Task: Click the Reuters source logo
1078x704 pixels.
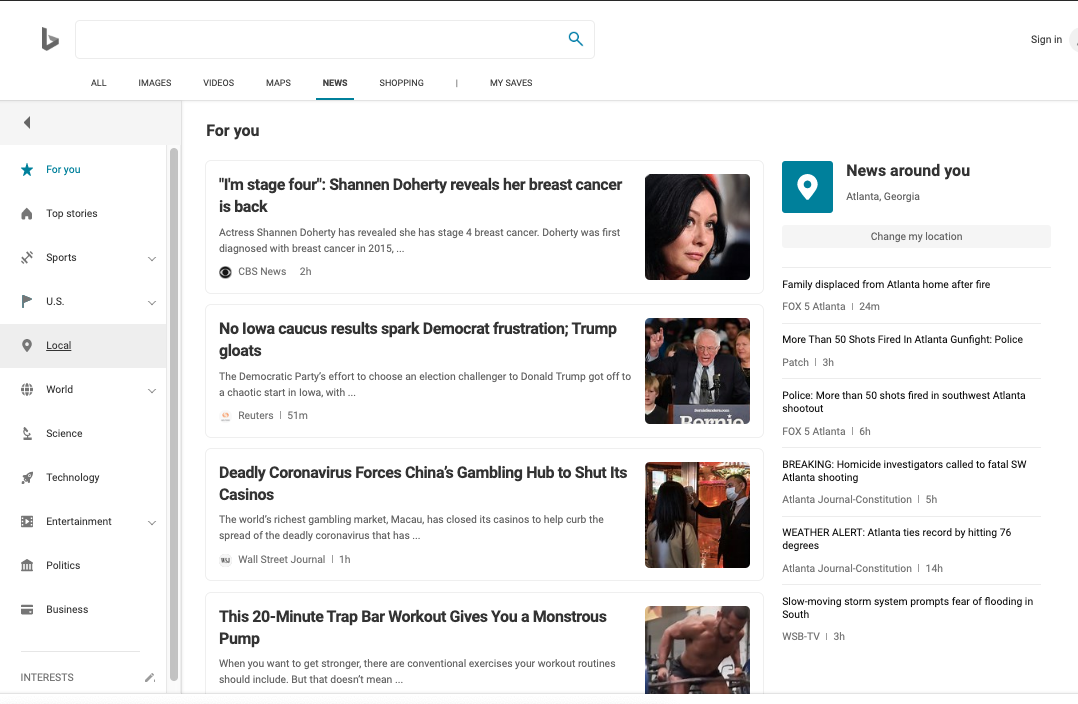Action: tap(225, 416)
